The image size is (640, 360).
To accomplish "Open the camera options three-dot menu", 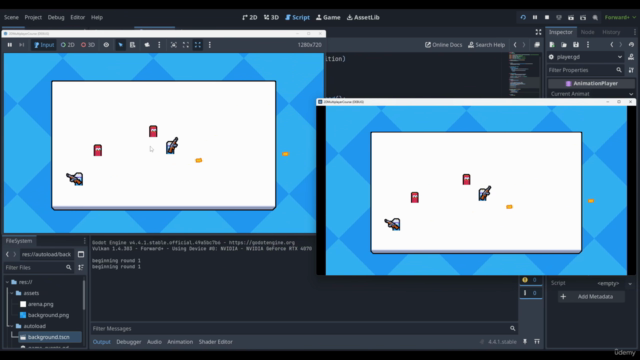I will coord(159,45).
